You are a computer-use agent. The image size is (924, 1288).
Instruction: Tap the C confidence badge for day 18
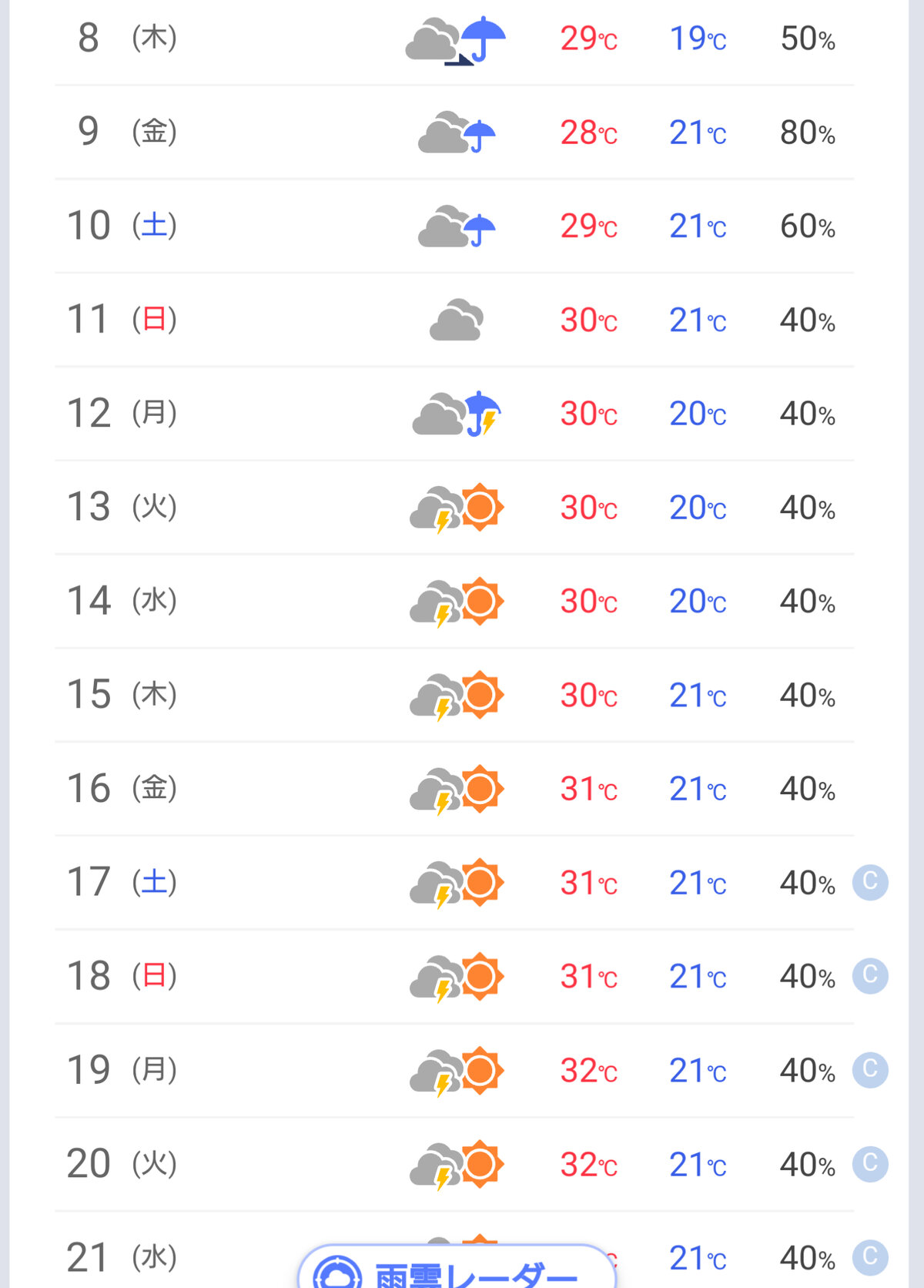click(870, 976)
